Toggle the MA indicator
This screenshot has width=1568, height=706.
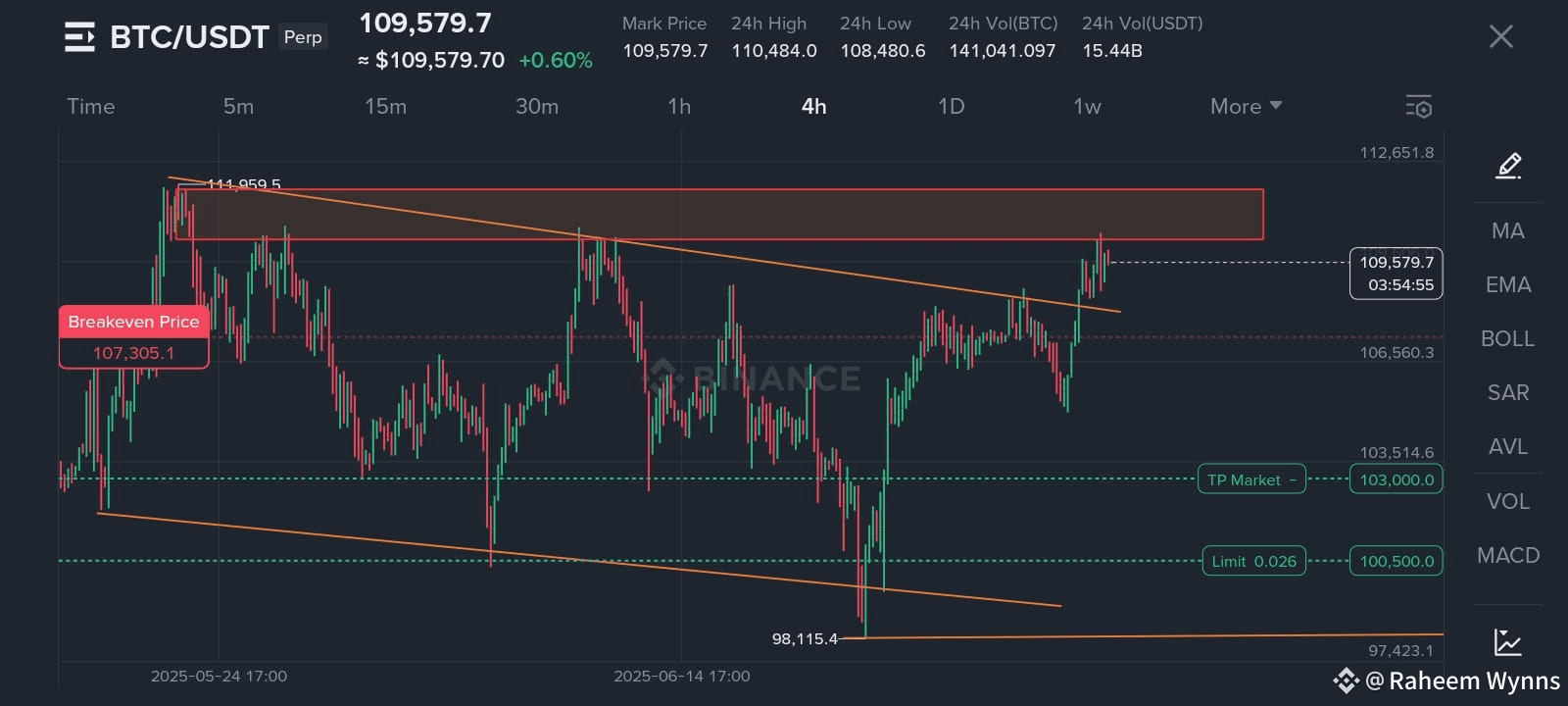(x=1507, y=230)
